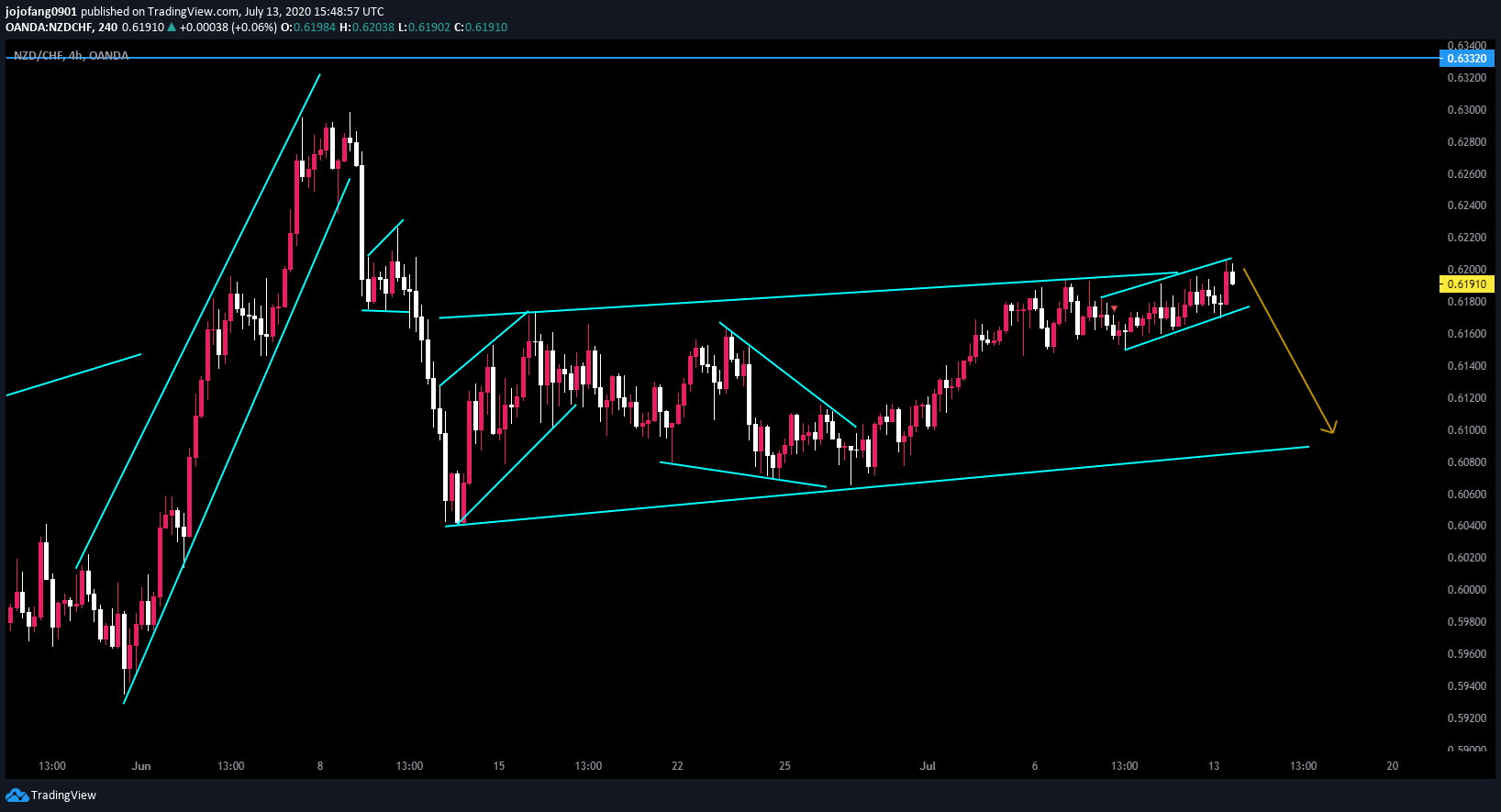Viewport: 1501px width, 812px height.
Task: Click the 0.60400 price axis label
Action: (x=1466, y=526)
